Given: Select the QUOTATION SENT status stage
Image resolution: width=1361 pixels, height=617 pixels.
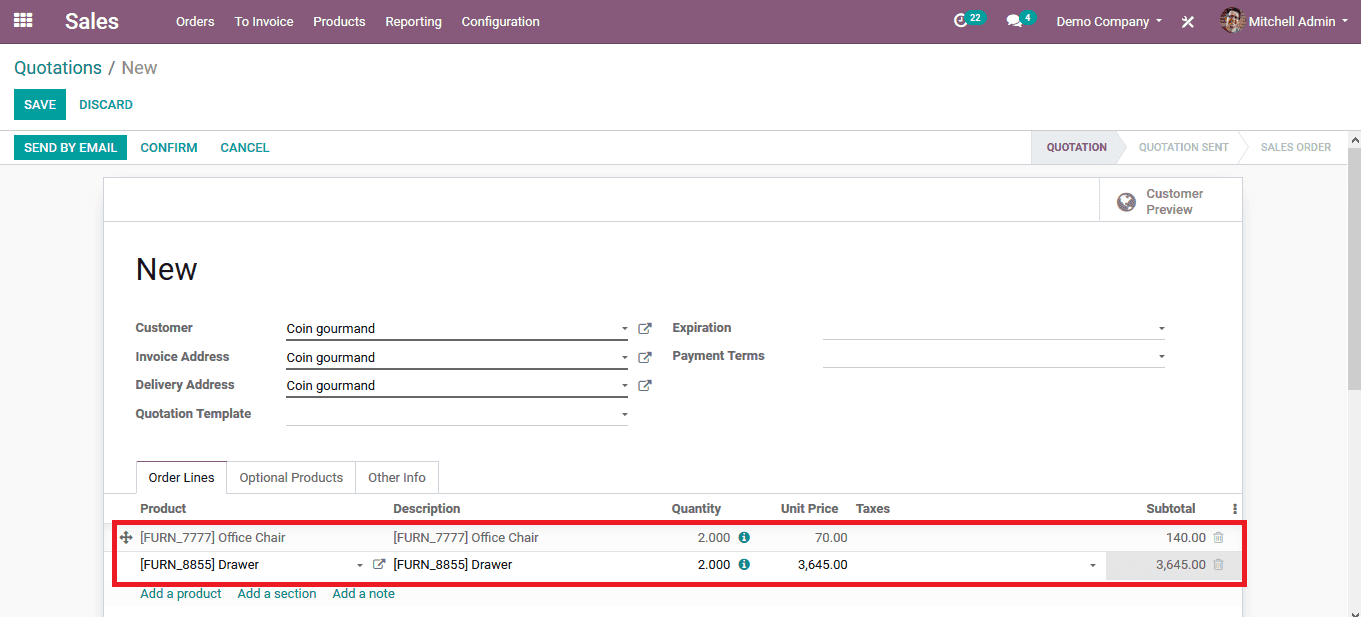Looking at the screenshot, I should point(1184,147).
